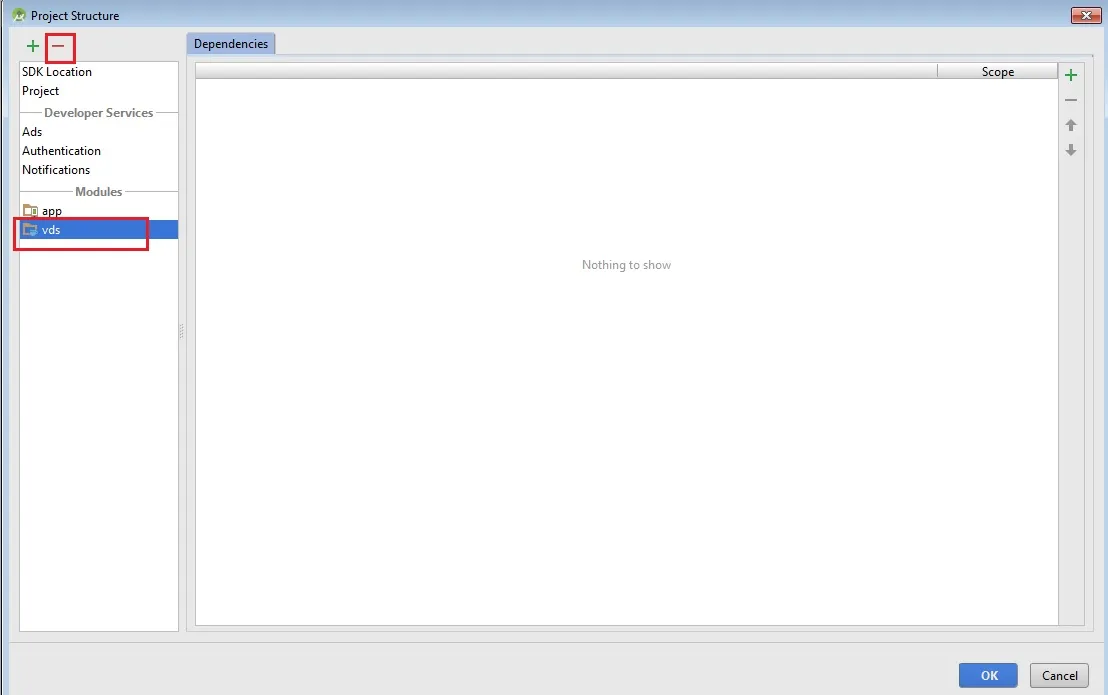The width and height of the screenshot is (1108, 695).
Task: Dismiss the dialog with the Cancel button
Action: tap(1059, 675)
